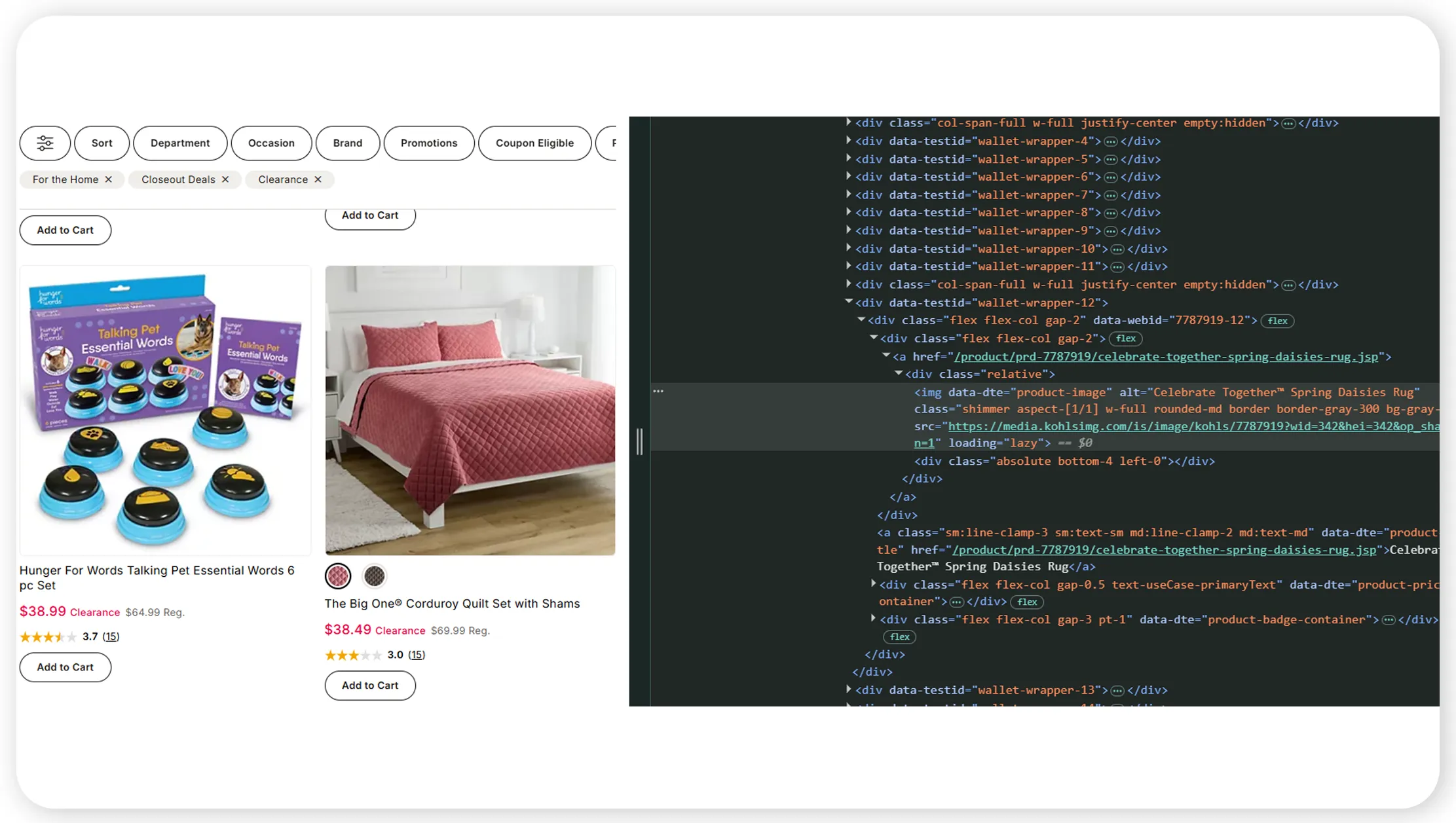Open the 15 reviews link under Hunger For Words
This screenshot has width=1456, height=823.
pyautogui.click(x=111, y=636)
